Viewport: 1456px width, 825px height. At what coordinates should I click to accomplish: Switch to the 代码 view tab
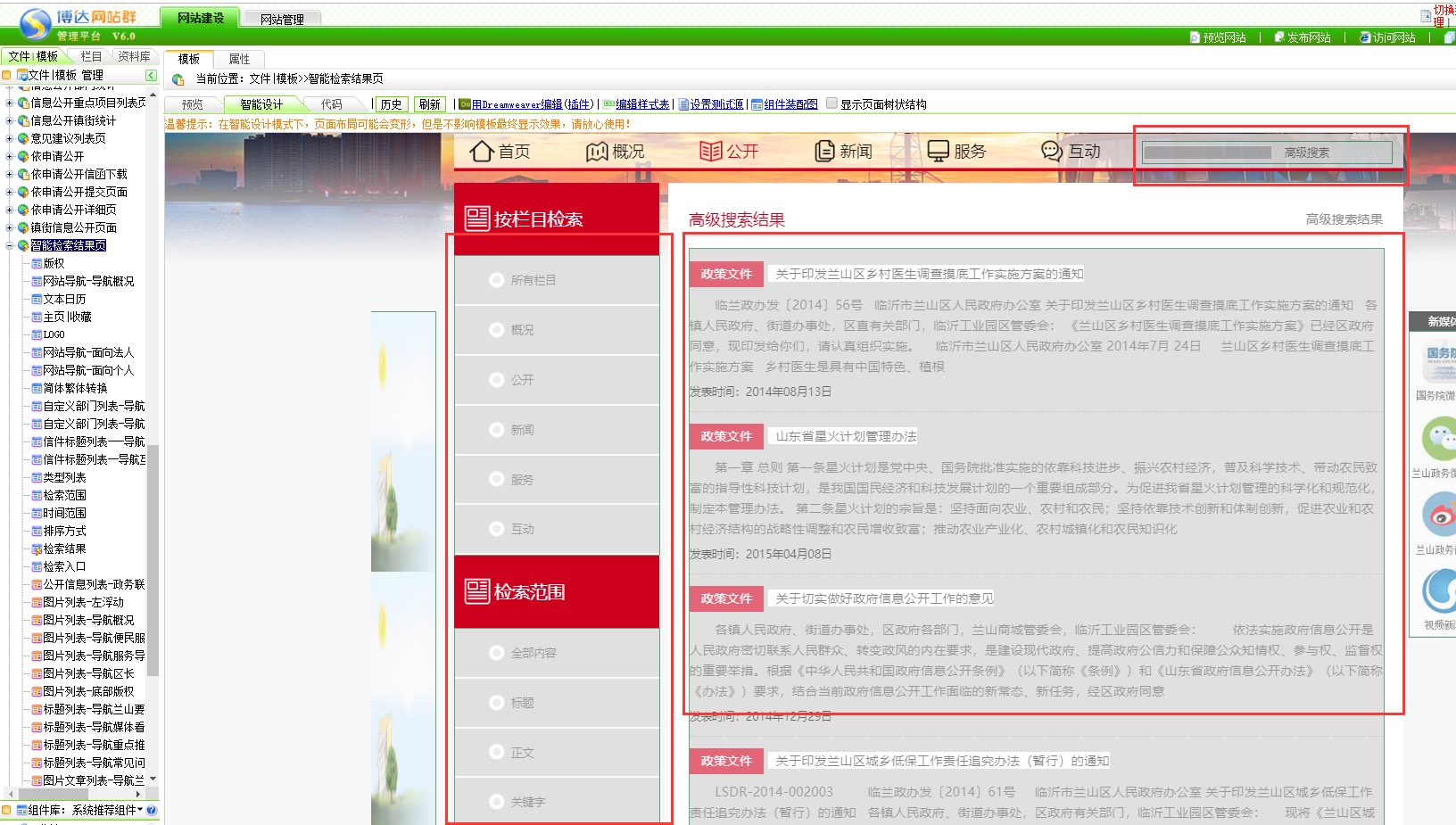click(x=332, y=104)
